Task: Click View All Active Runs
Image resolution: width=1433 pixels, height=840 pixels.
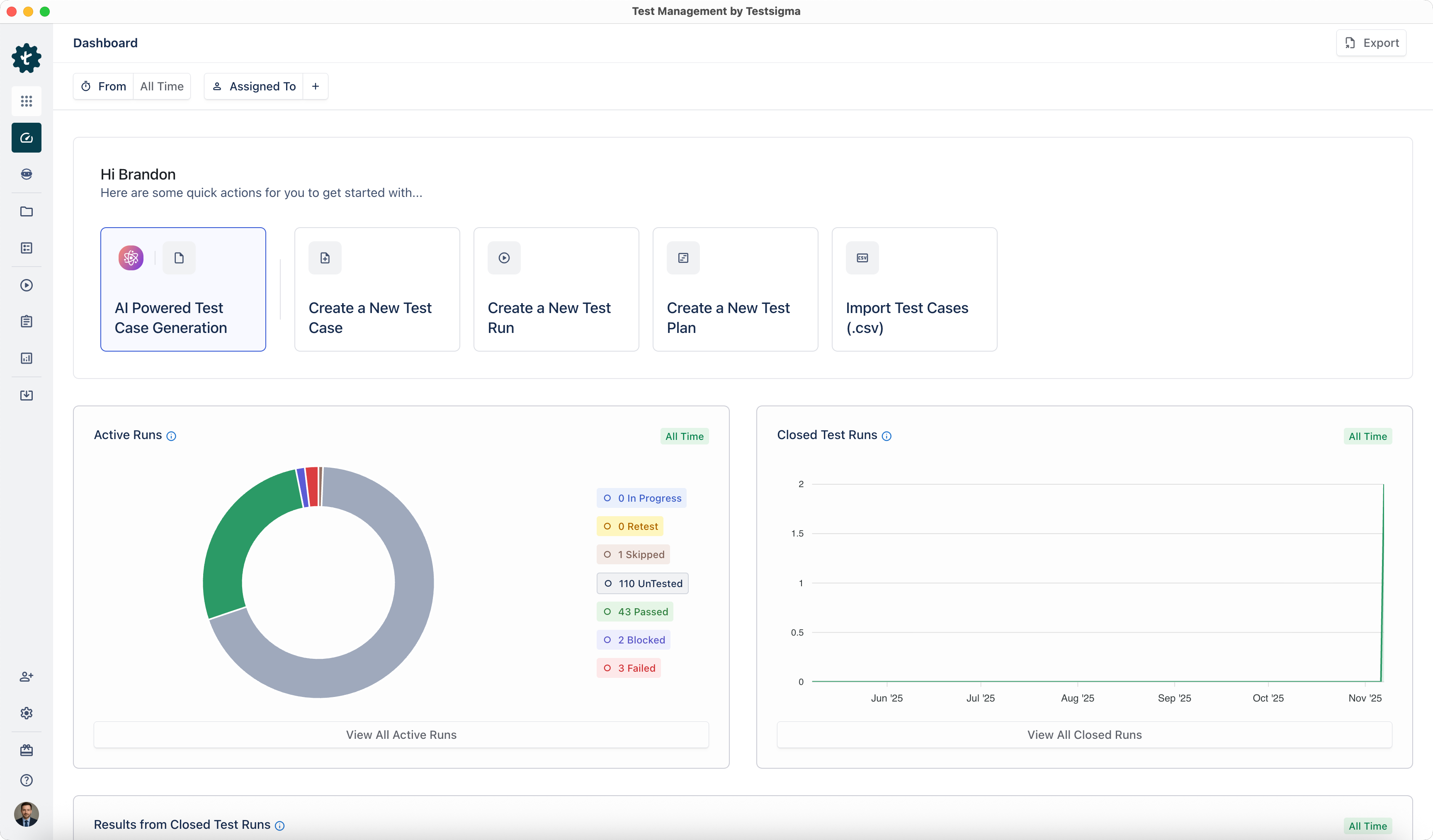Action: pos(401,734)
